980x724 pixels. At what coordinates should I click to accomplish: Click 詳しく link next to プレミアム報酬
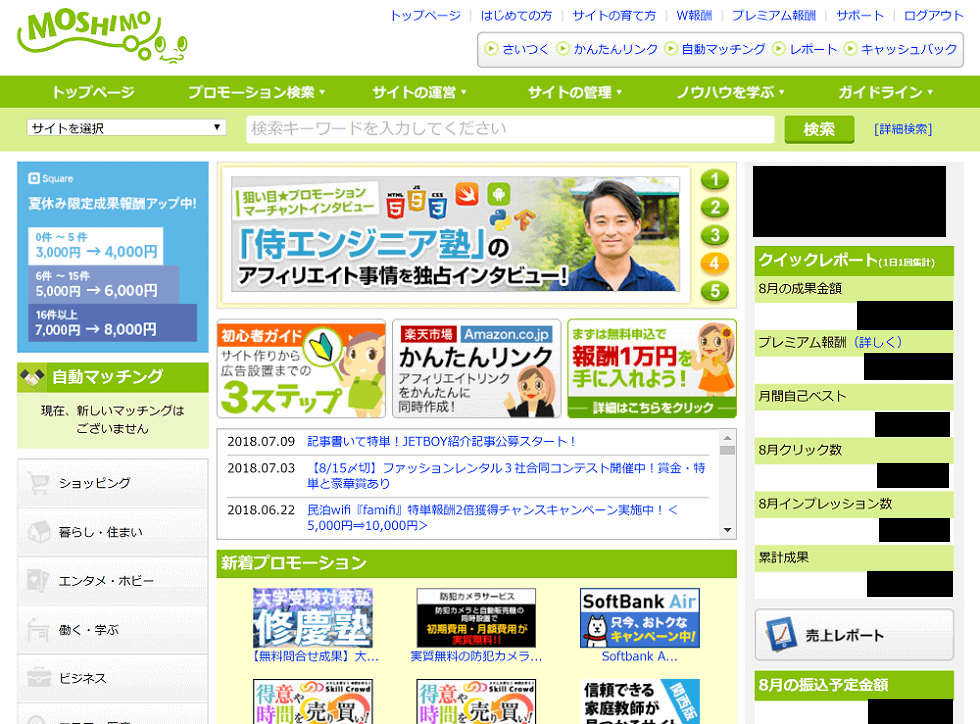pos(878,342)
